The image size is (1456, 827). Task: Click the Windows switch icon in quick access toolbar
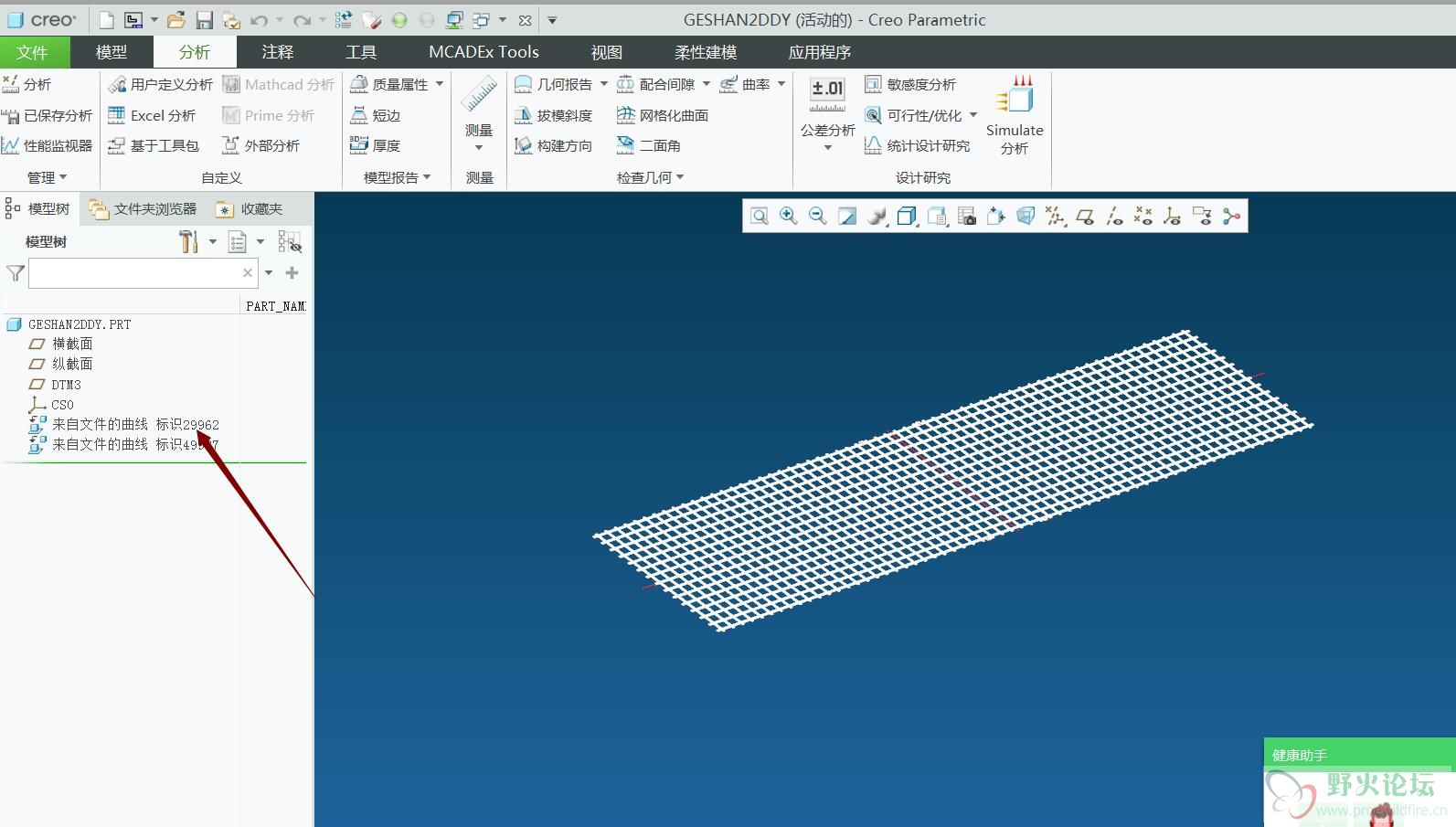pyautogui.click(x=481, y=19)
